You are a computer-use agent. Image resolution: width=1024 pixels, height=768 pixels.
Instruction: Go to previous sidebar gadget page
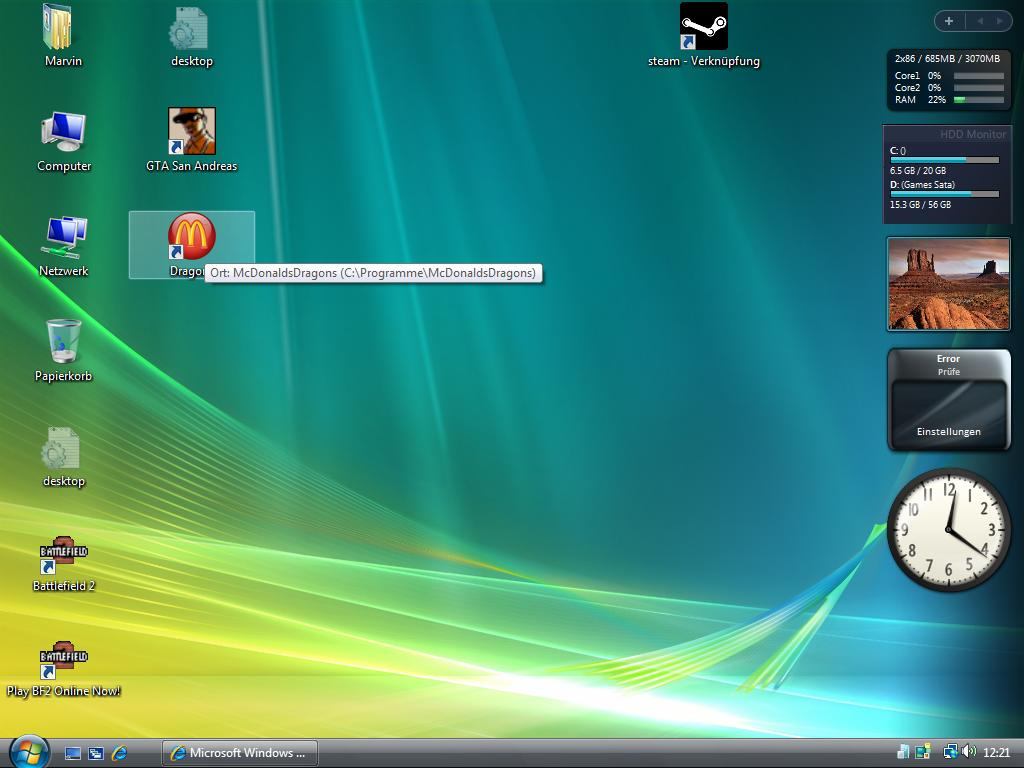(980, 21)
